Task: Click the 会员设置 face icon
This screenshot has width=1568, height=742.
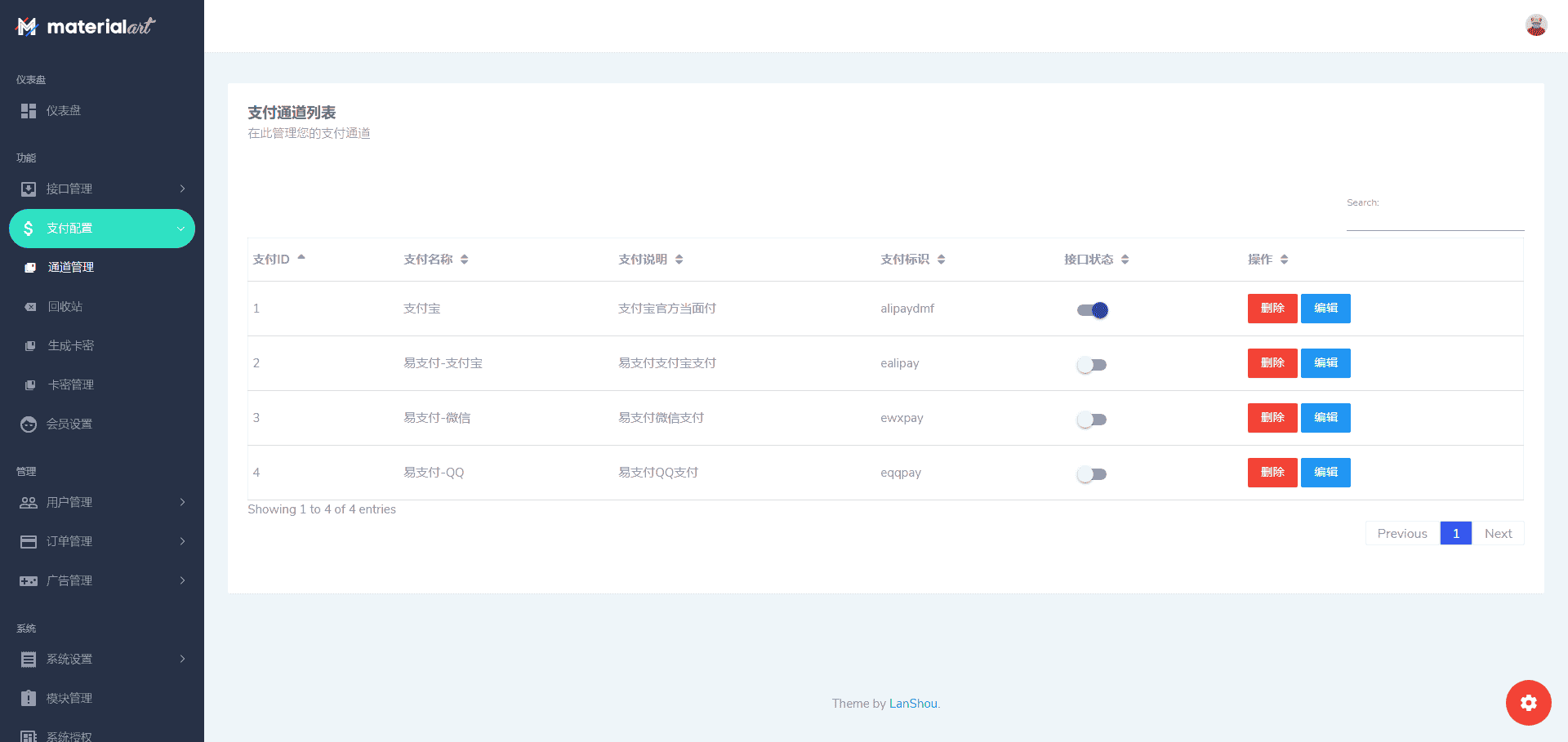Action: [29, 424]
